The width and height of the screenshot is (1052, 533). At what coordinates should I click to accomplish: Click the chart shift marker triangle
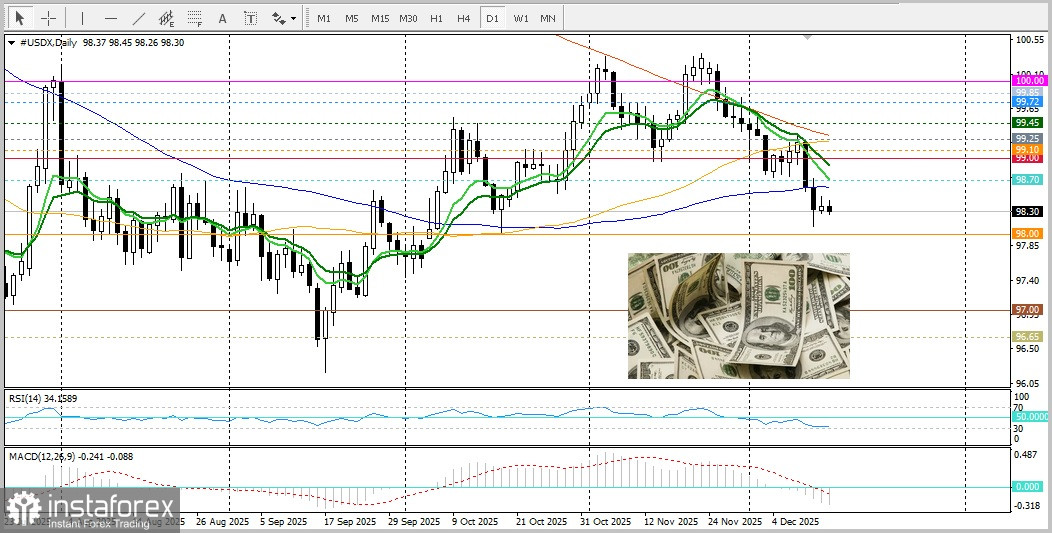click(807, 37)
